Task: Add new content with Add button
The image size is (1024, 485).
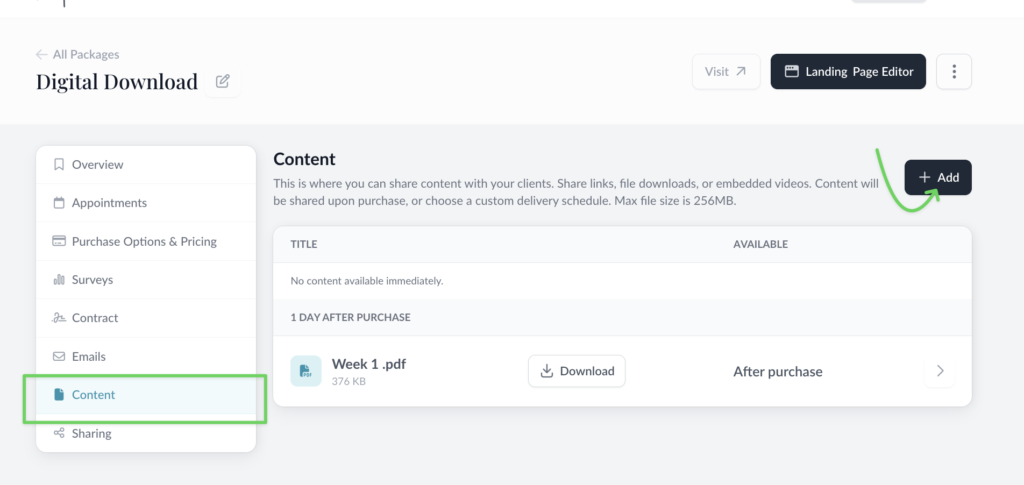Action: 938,177
